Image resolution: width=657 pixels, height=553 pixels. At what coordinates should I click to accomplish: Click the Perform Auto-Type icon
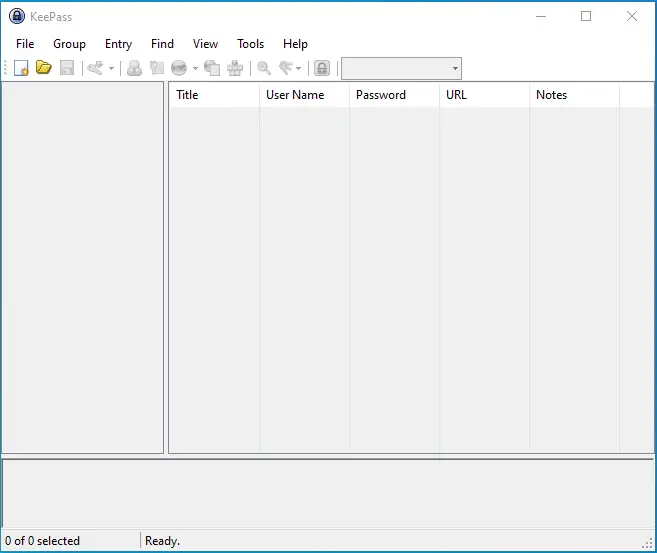[235, 68]
